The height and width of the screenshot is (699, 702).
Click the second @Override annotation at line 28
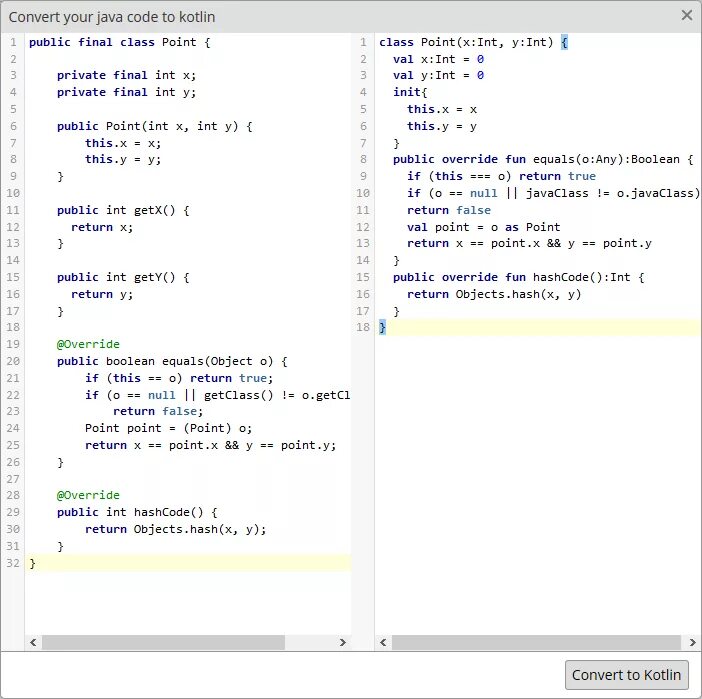tap(88, 495)
